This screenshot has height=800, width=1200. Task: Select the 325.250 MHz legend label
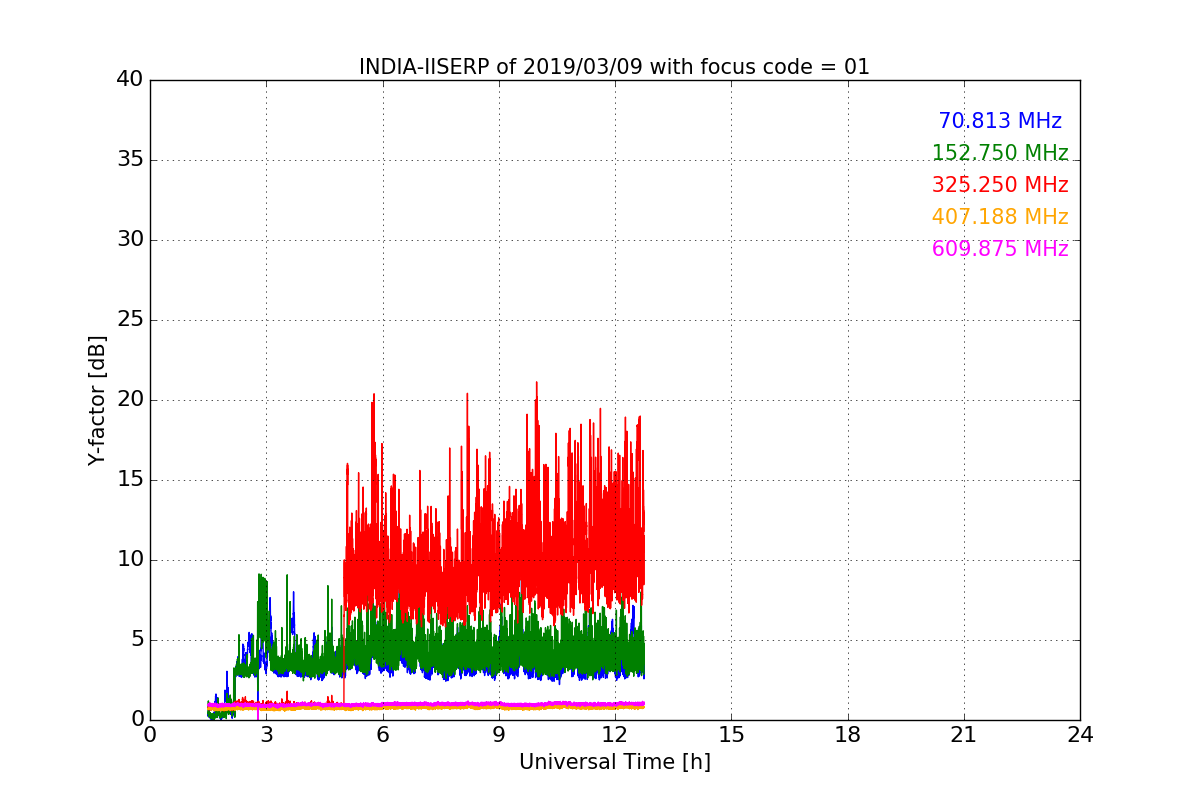pyautogui.click(x=1000, y=185)
